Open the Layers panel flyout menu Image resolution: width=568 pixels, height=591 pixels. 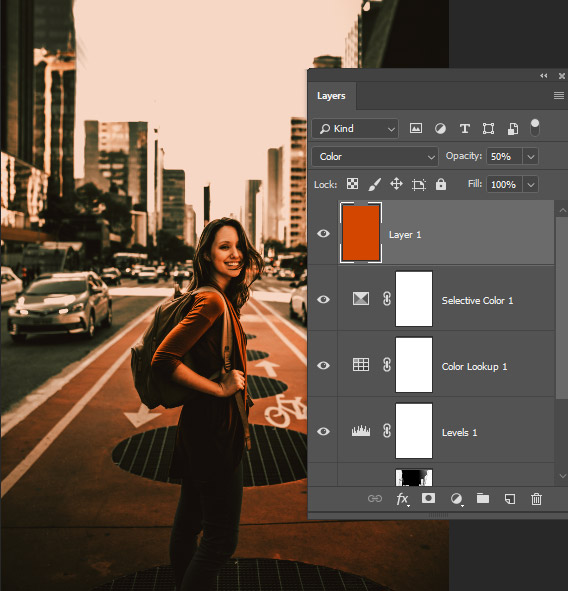click(559, 96)
